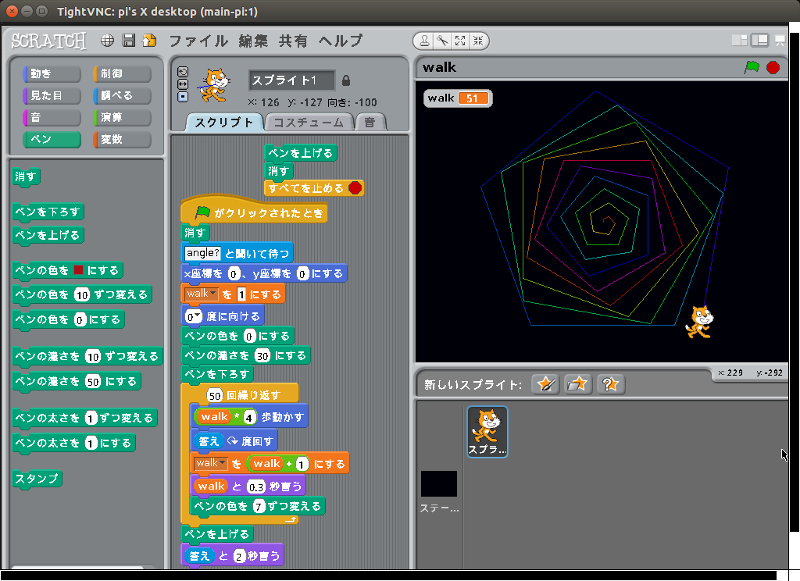Image resolution: width=800 pixels, height=581 pixels.
Task: Switch to small stage view mode
Action: tap(739, 40)
